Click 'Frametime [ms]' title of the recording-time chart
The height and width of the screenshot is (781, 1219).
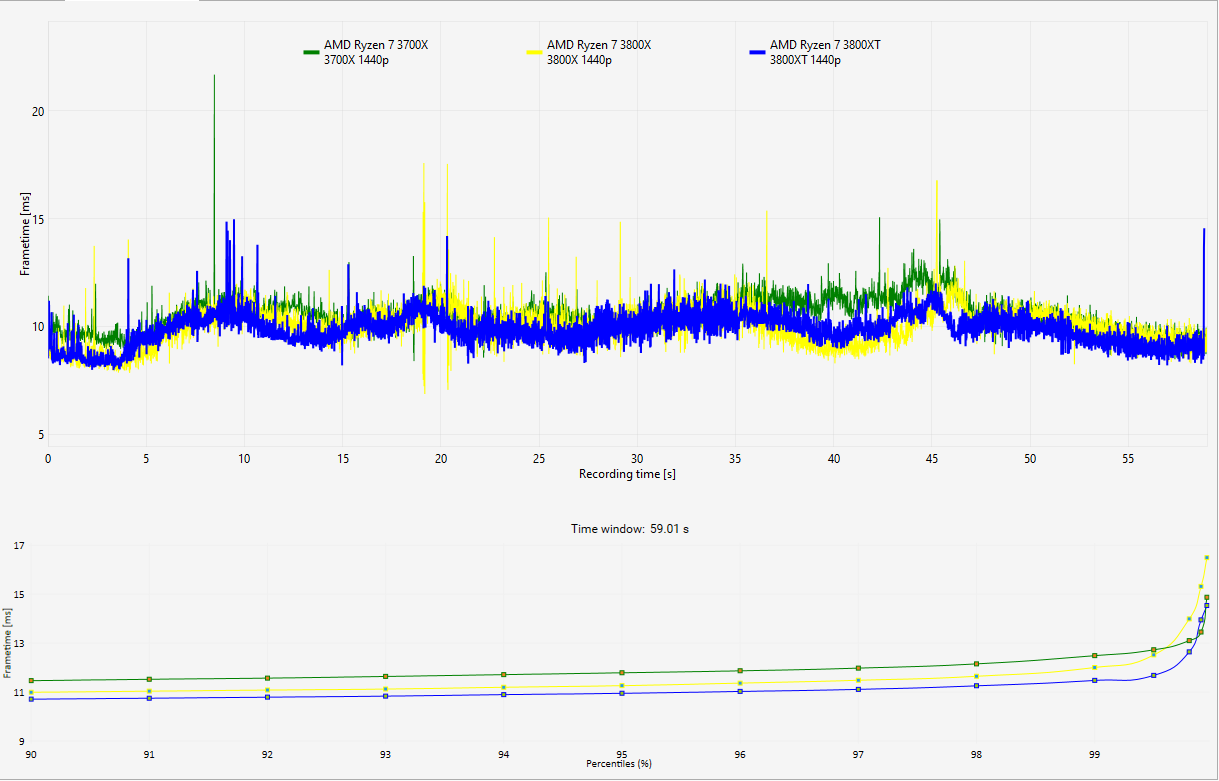(x=24, y=234)
